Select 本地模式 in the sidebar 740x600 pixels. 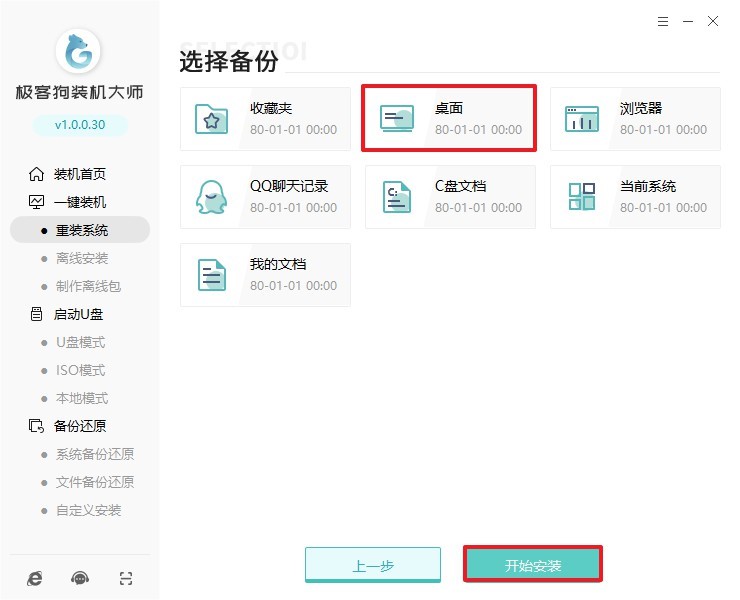[x=82, y=398]
